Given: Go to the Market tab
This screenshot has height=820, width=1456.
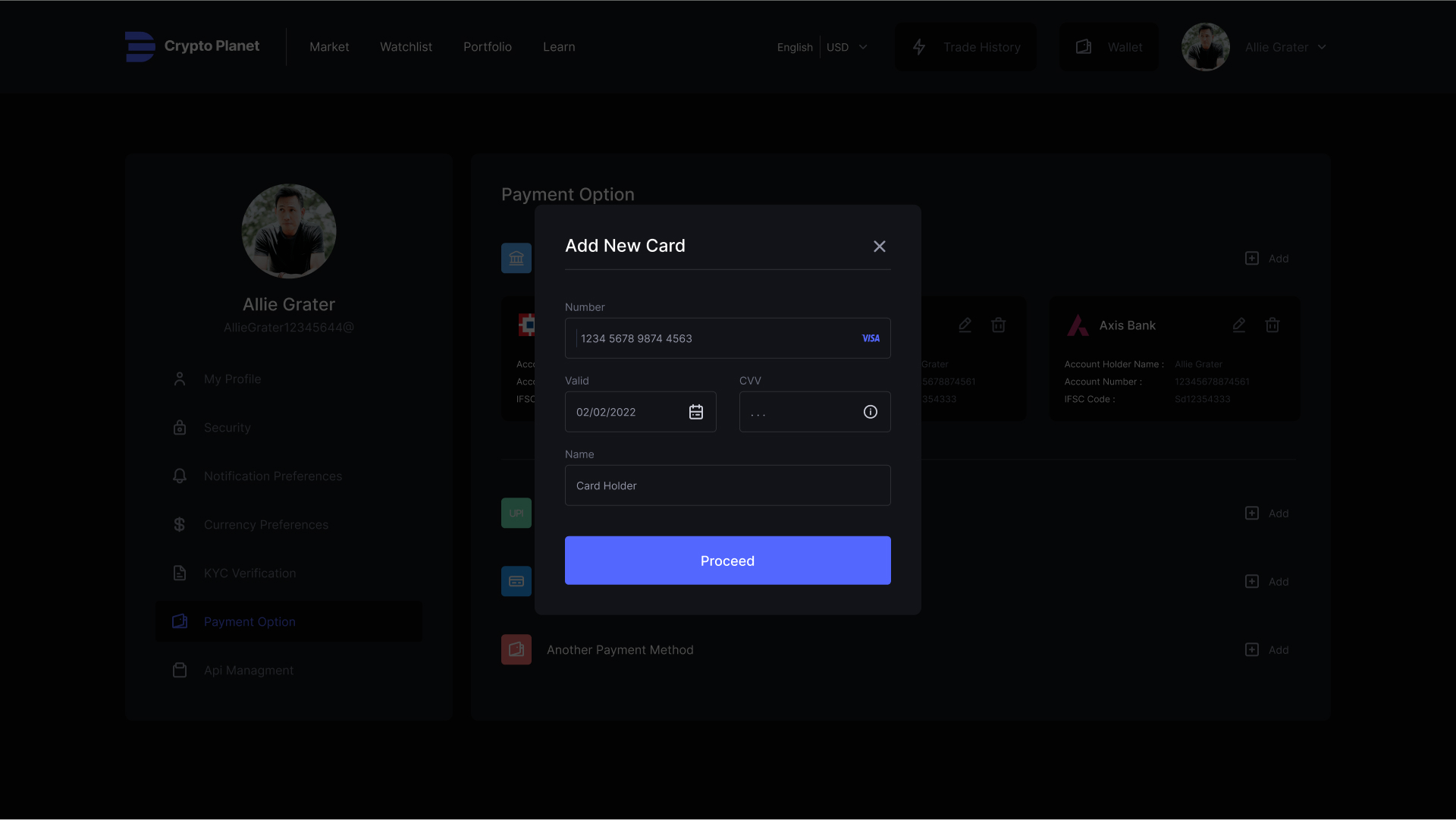Looking at the screenshot, I should click(329, 47).
